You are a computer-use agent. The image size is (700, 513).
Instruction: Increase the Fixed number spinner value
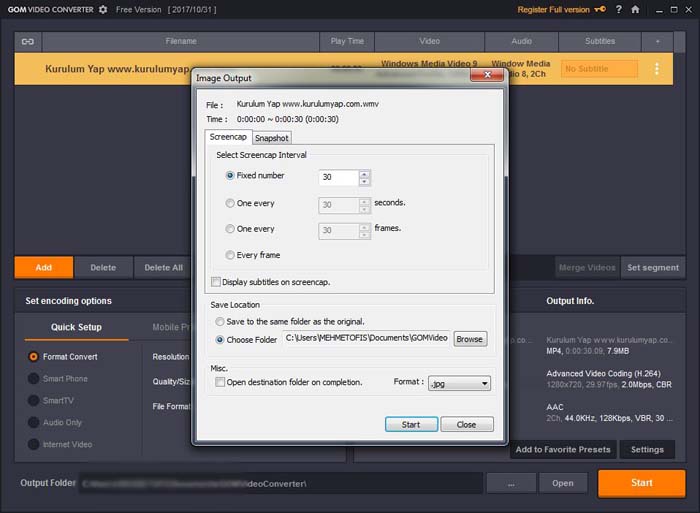tap(364, 174)
